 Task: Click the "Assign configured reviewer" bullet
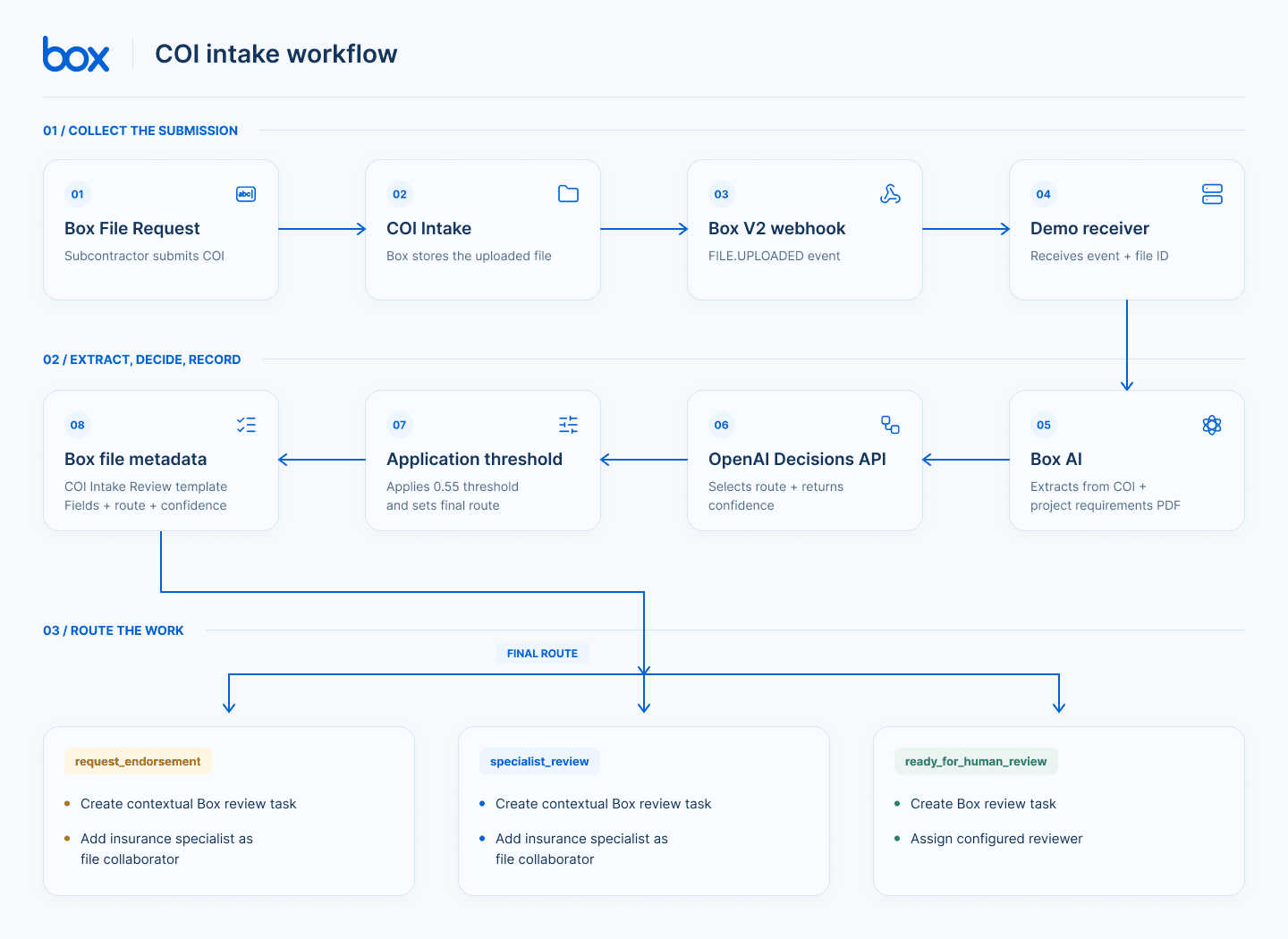tap(996, 839)
